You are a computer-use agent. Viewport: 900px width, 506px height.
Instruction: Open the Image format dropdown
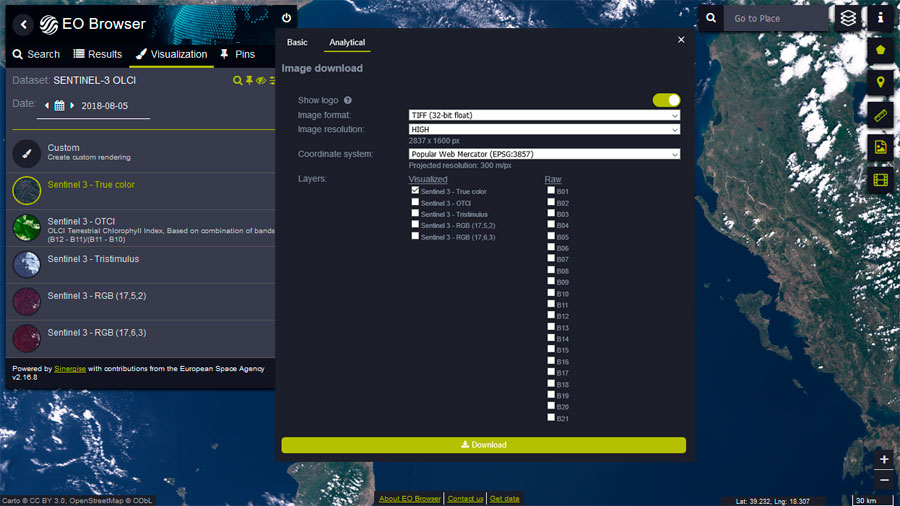(x=544, y=115)
